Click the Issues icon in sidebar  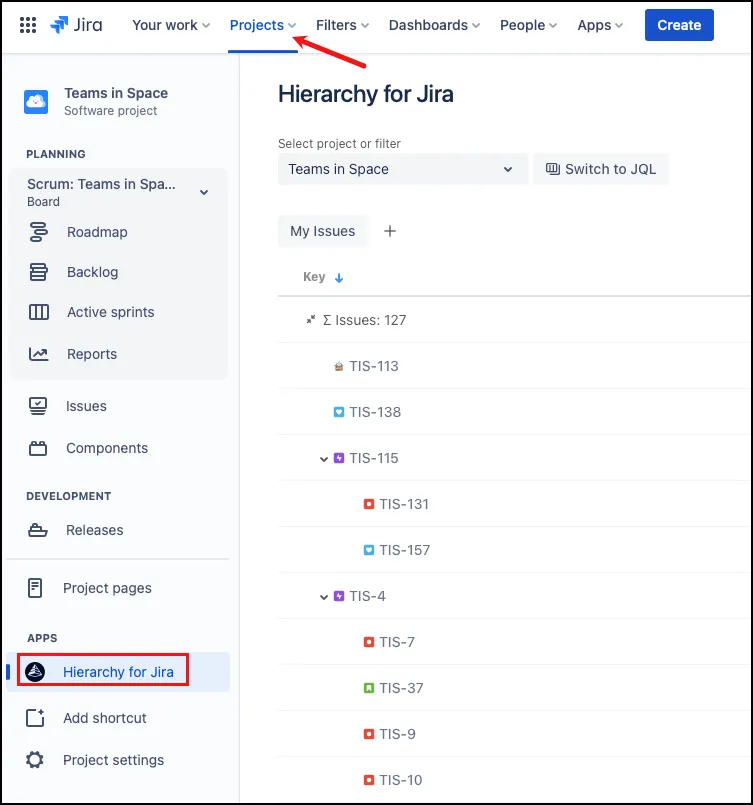pos(37,406)
